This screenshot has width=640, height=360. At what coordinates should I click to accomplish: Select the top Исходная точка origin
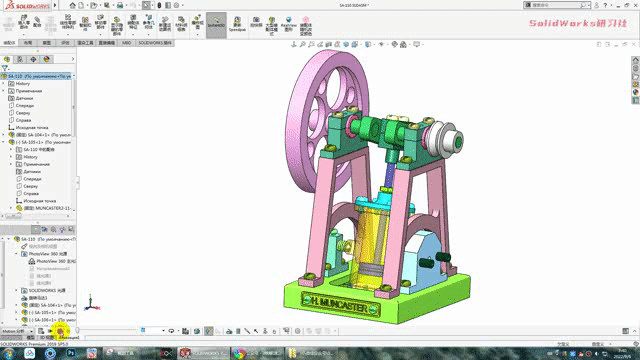pyautogui.click(x=31, y=128)
